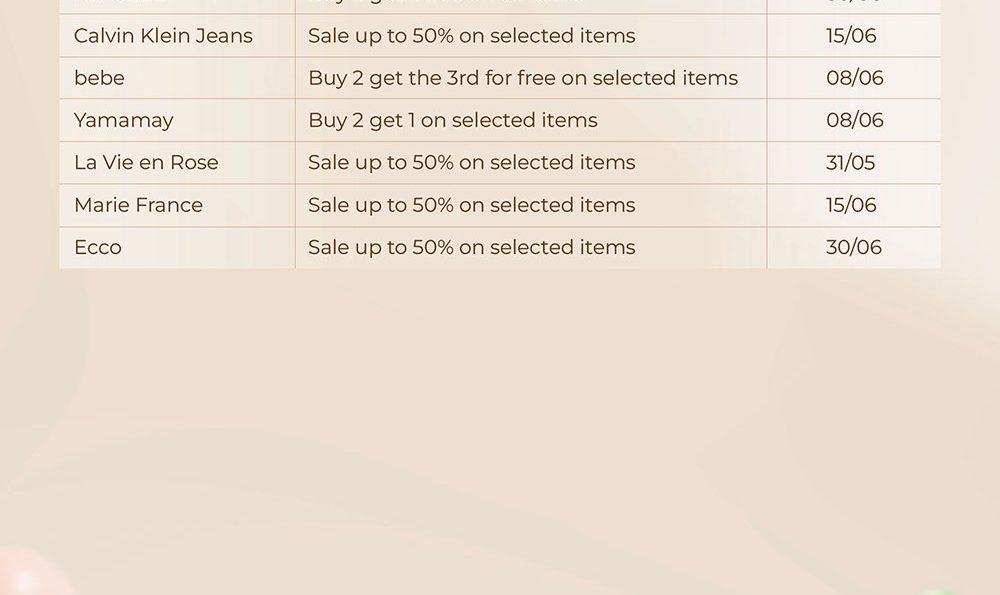
Task: Select the Ecco brand cell
Action: (177, 247)
